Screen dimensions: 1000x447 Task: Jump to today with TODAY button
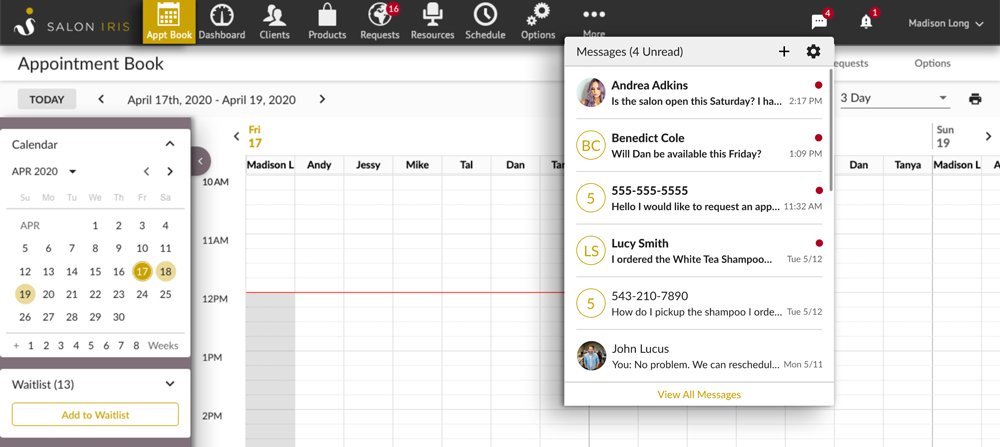pos(47,99)
